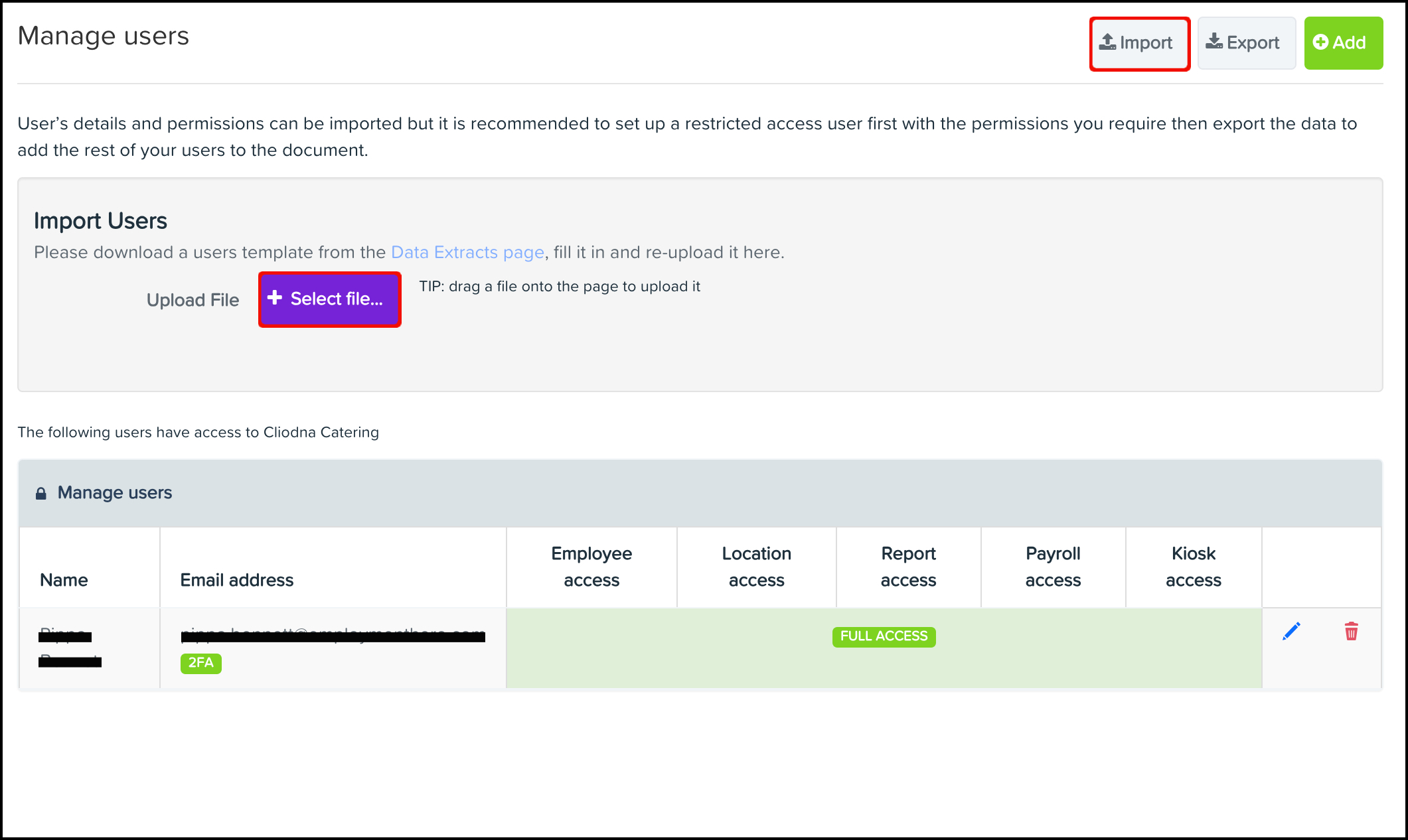
Task: Click the Import button
Action: pyautogui.click(x=1139, y=43)
